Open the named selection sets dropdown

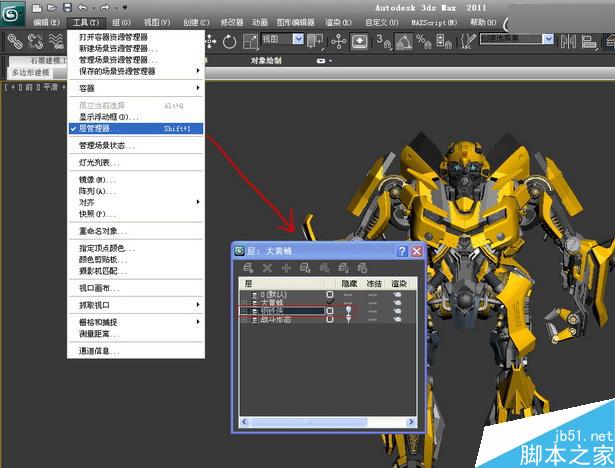click(x=548, y=39)
